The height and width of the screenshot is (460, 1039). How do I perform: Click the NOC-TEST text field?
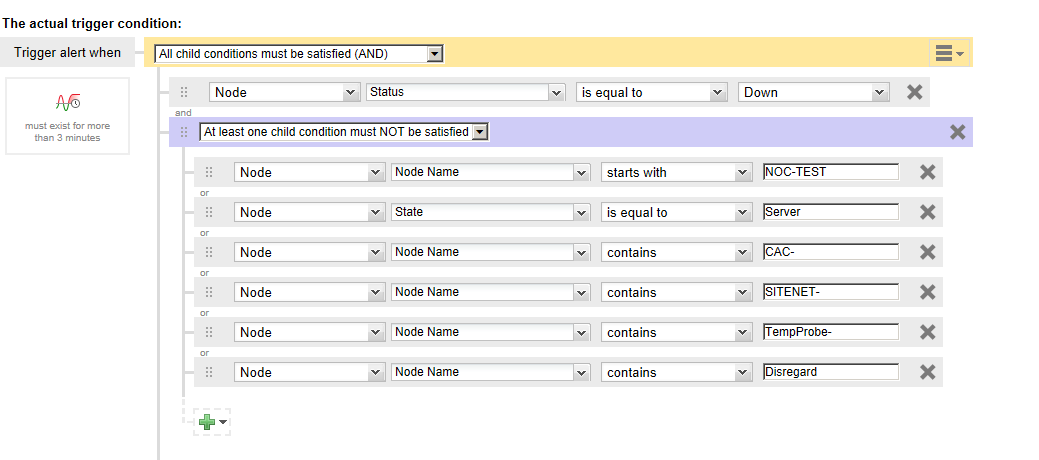point(830,172)
